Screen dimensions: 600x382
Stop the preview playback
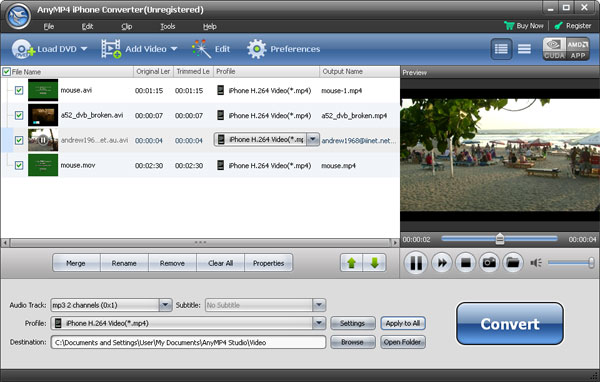point(465,263)
